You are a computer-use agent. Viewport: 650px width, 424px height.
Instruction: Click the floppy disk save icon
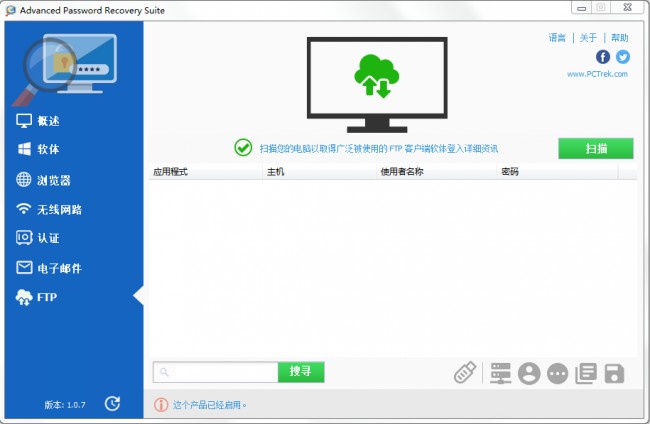614,373
